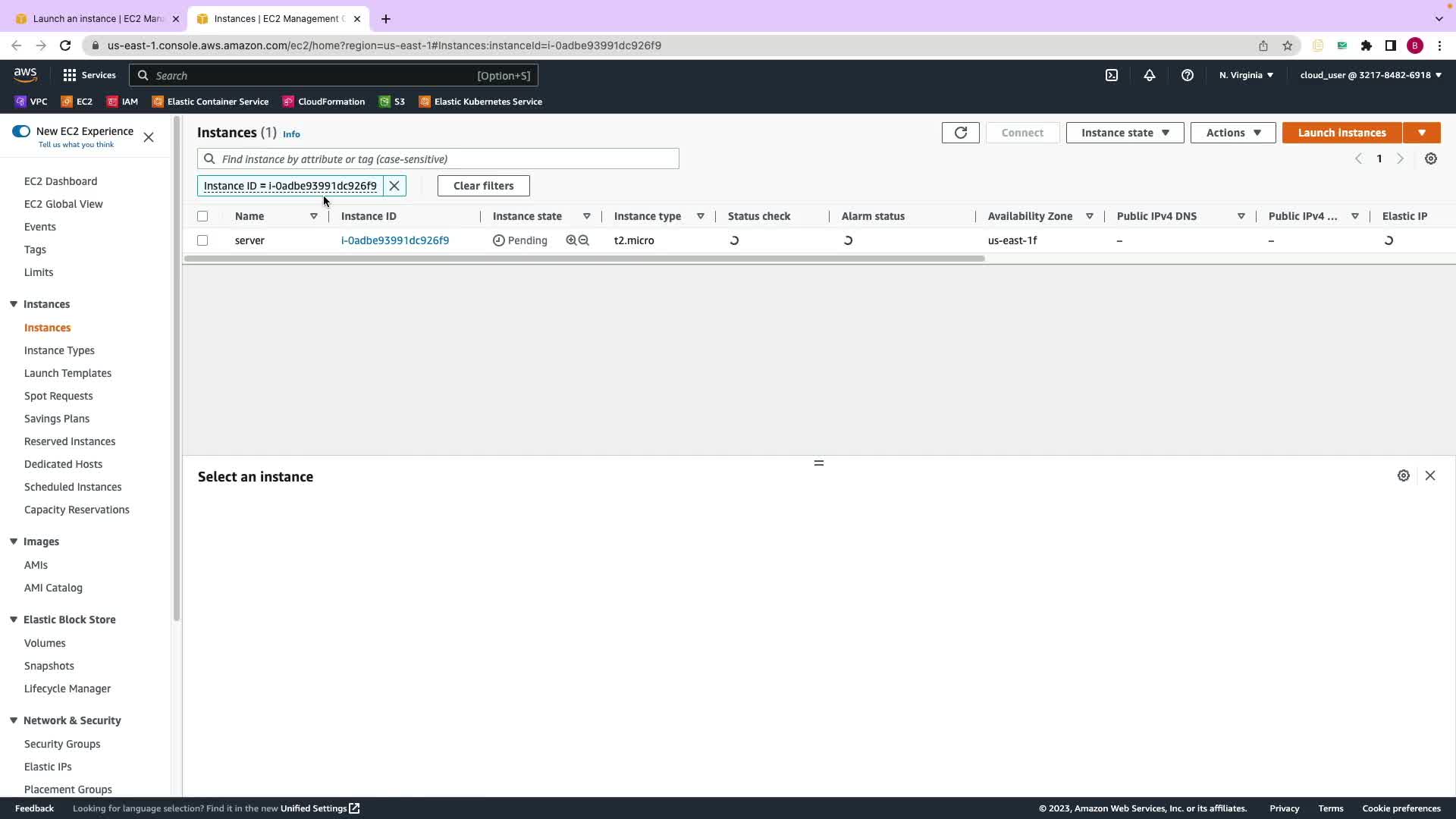The image size is (1456, 819).
Task: Open Security Groups in sidebar
Action: [x=62, y=744]
